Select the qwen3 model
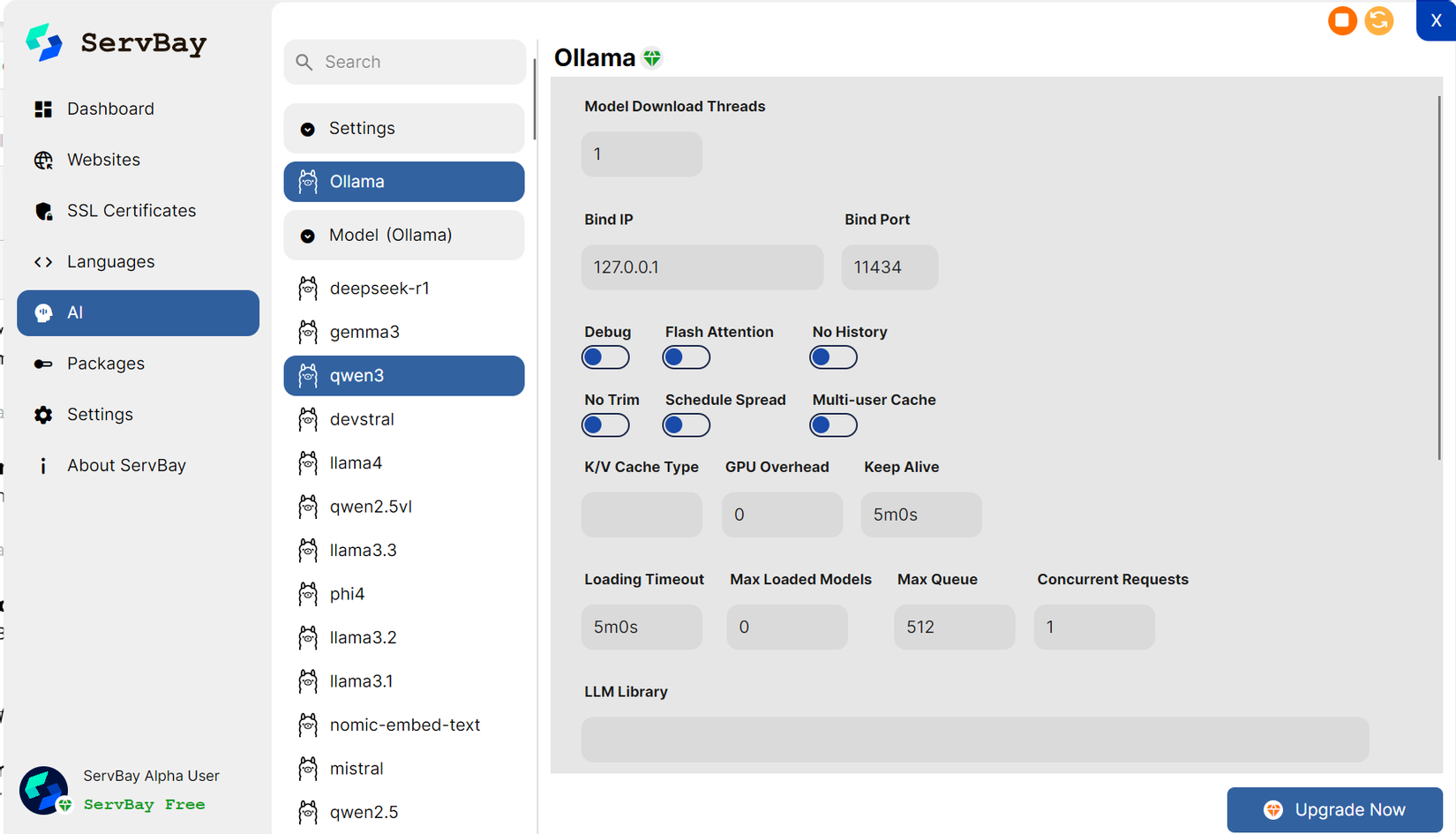This screenshot has width=1456, height=834. point(404,376)
